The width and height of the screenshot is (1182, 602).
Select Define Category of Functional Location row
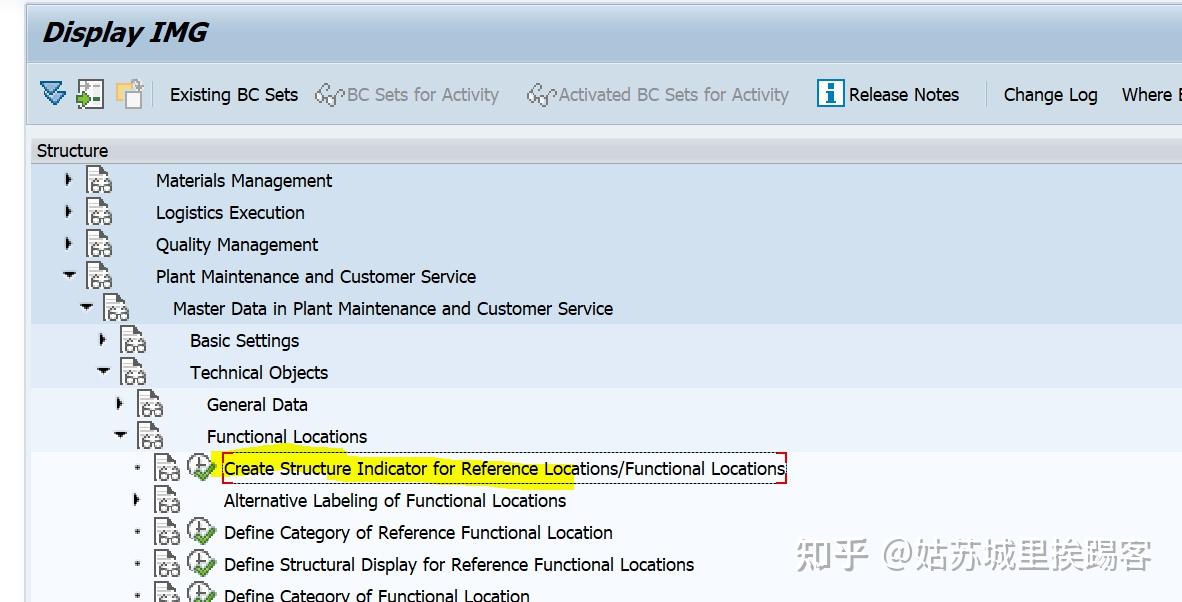point(376,594)
